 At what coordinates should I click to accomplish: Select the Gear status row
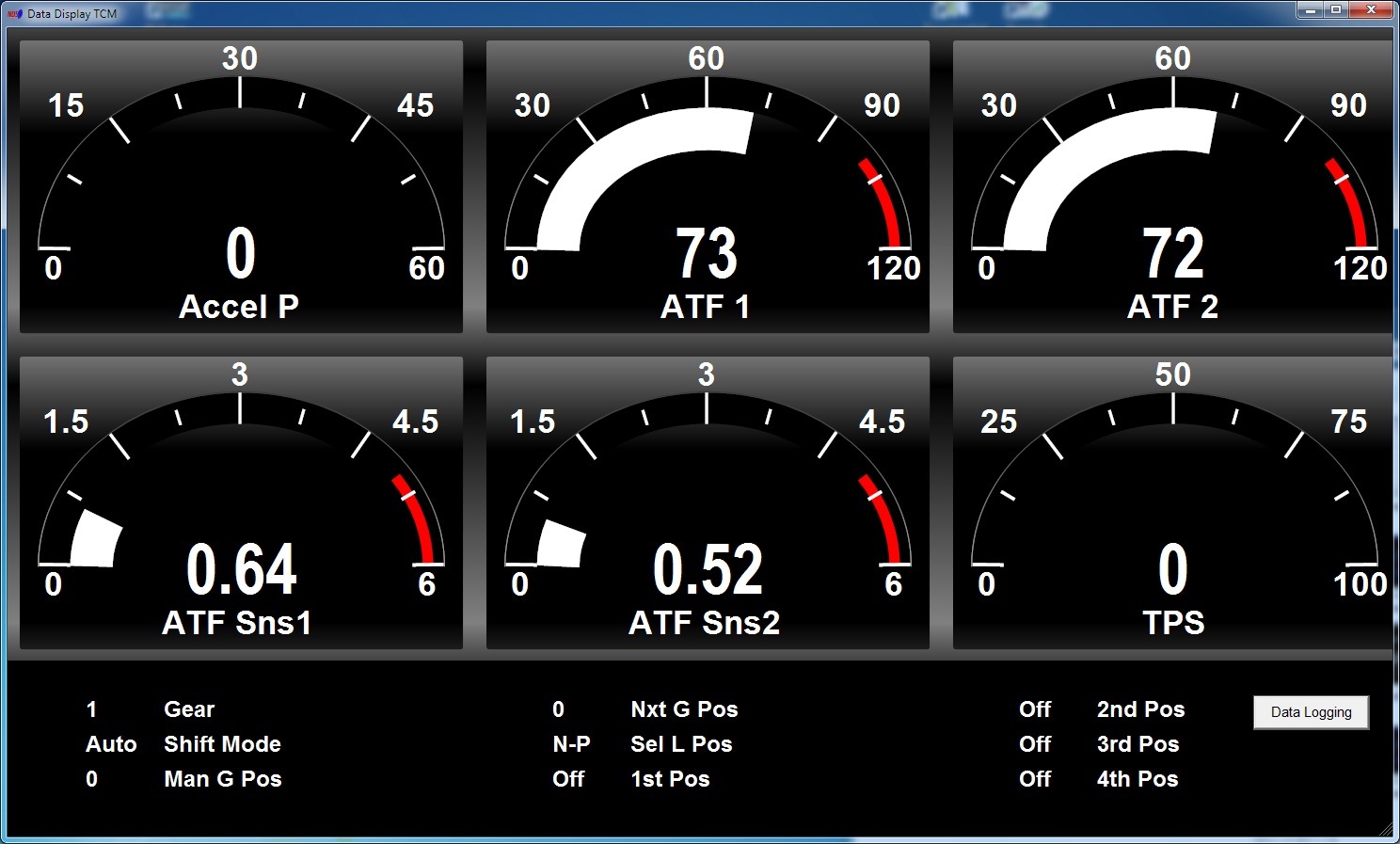(189, 709)
